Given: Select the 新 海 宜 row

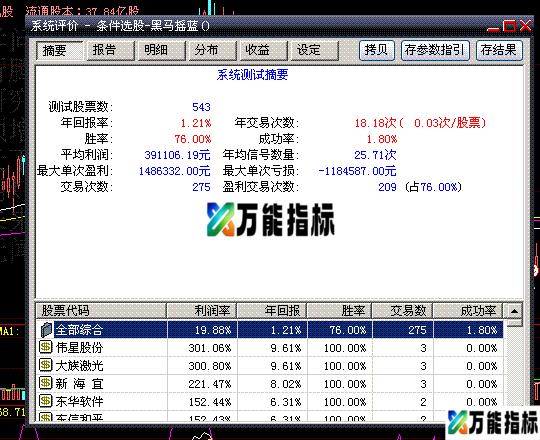Looking at the screenshot, I should 270,384.
